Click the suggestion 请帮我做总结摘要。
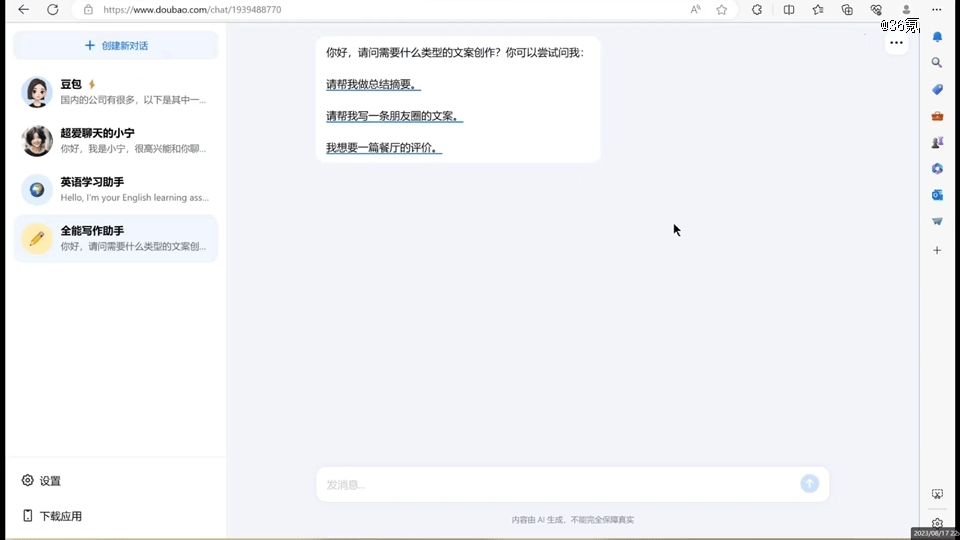The image size is (960, 540). click(373, 84)
